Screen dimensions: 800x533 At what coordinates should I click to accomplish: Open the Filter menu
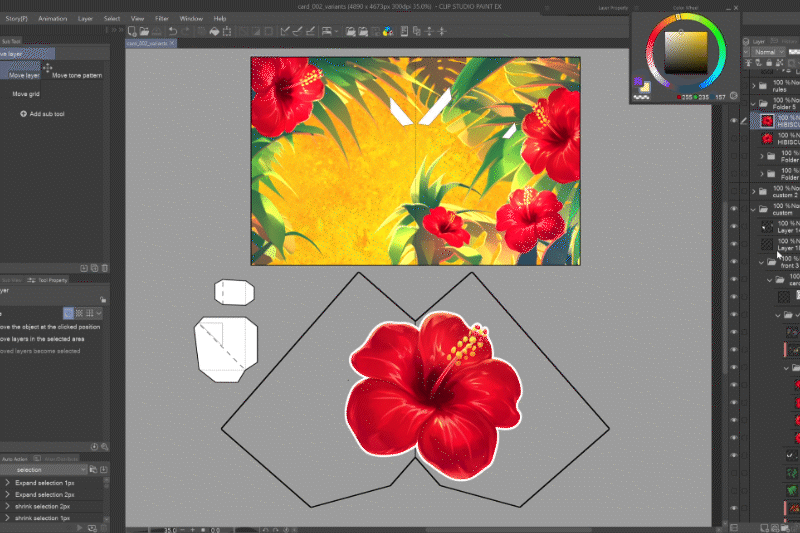[x=162, y=18]
